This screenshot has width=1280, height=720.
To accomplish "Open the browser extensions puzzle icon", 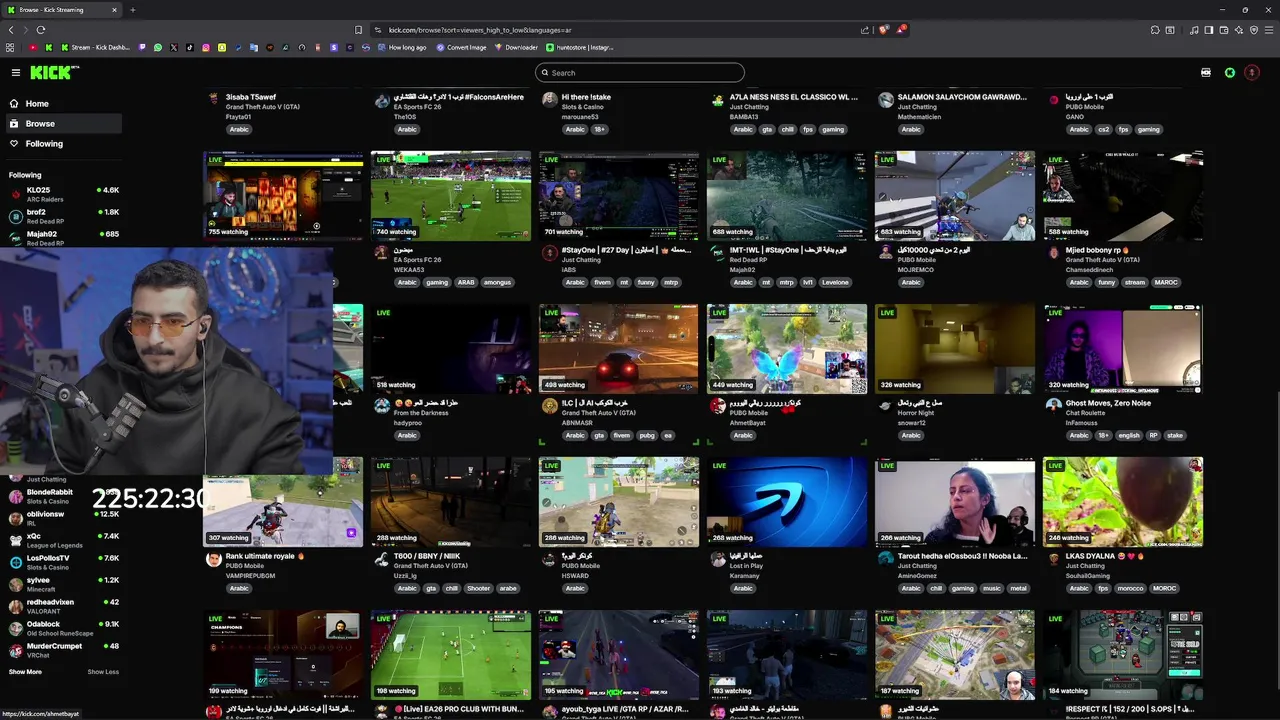I will pos(1155,30).
